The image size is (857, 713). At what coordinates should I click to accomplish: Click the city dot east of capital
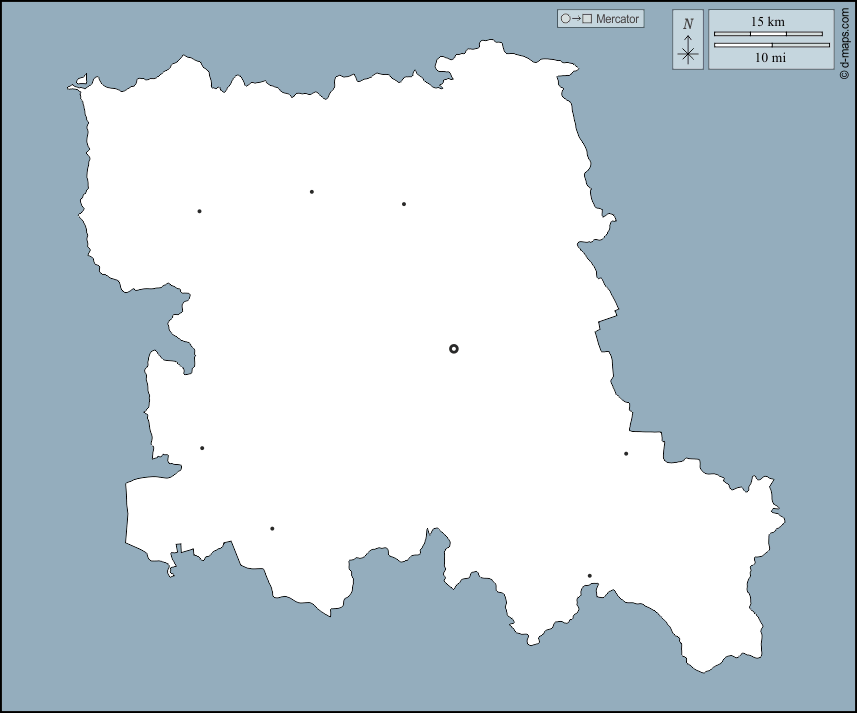click(x=626, y=453)
